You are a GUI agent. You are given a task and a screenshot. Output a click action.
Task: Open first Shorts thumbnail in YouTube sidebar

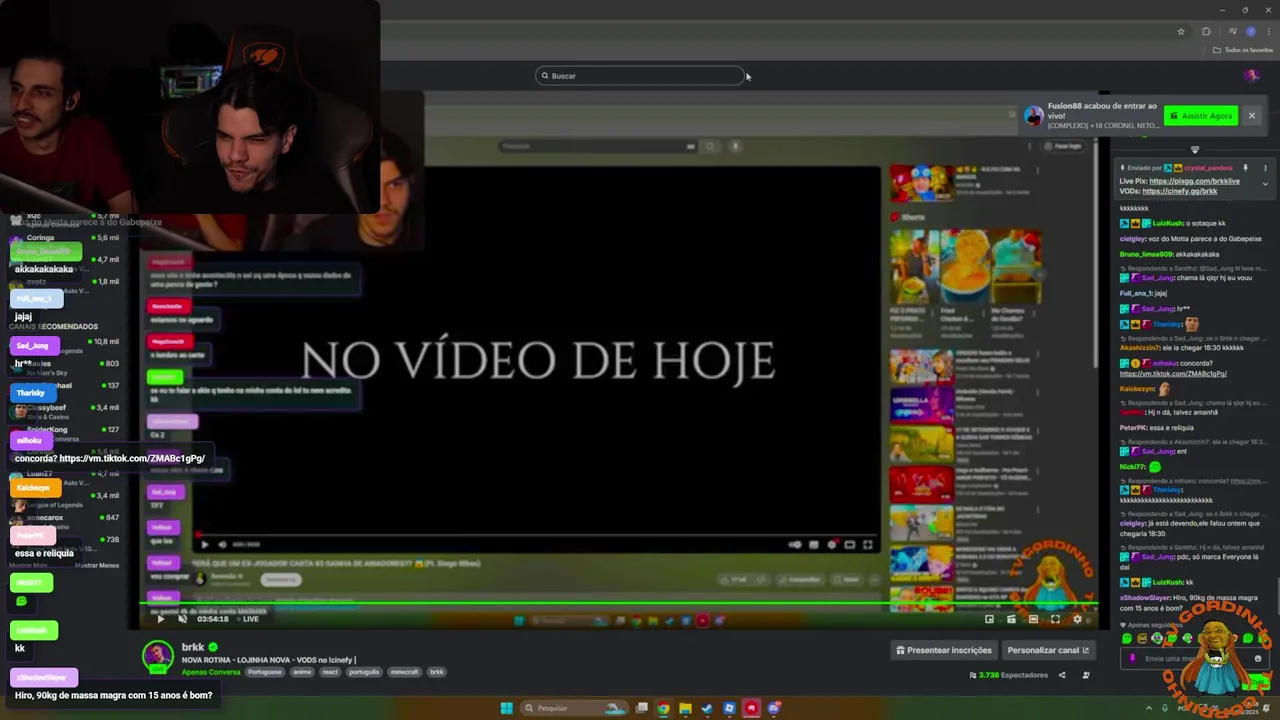click(914, 267)
